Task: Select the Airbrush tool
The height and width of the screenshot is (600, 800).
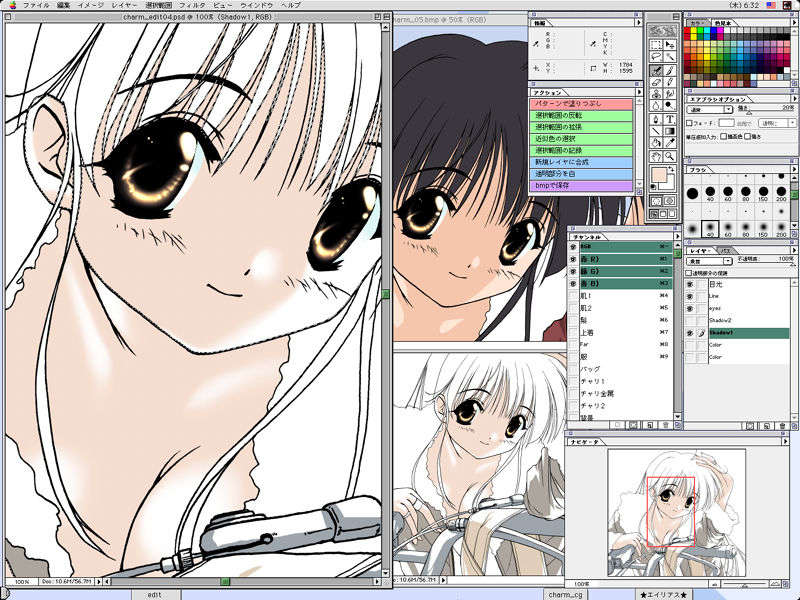Action: (657, 70)
